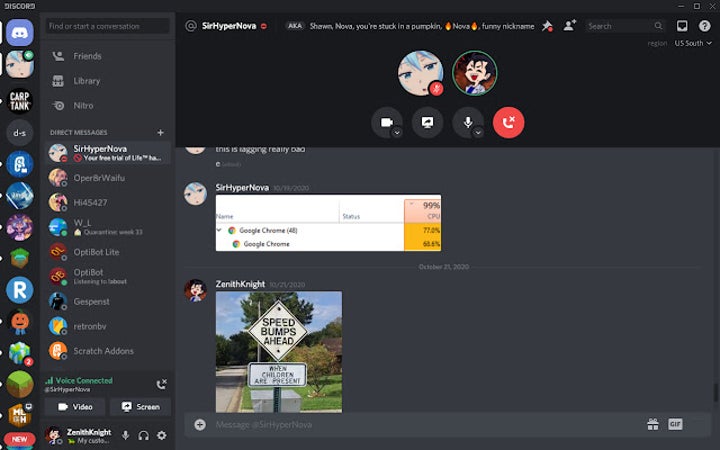
Task: Go to the Friends tab
Action: click(x=87, y=56)
